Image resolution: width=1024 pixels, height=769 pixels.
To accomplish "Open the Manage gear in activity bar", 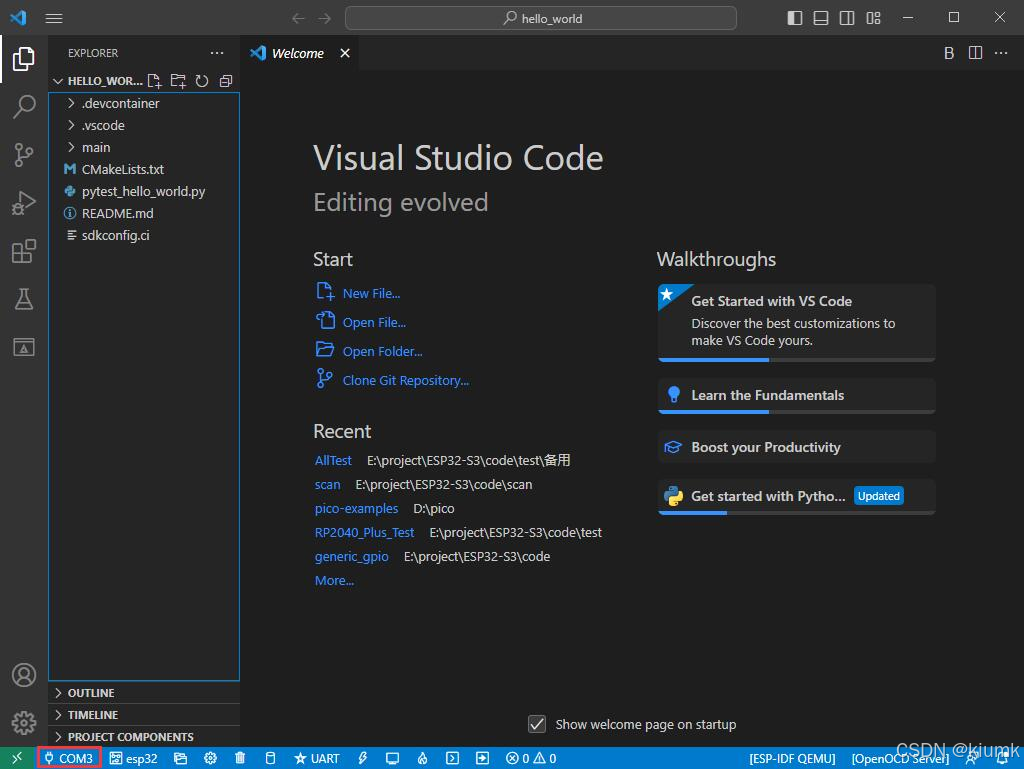I will 24,723.
